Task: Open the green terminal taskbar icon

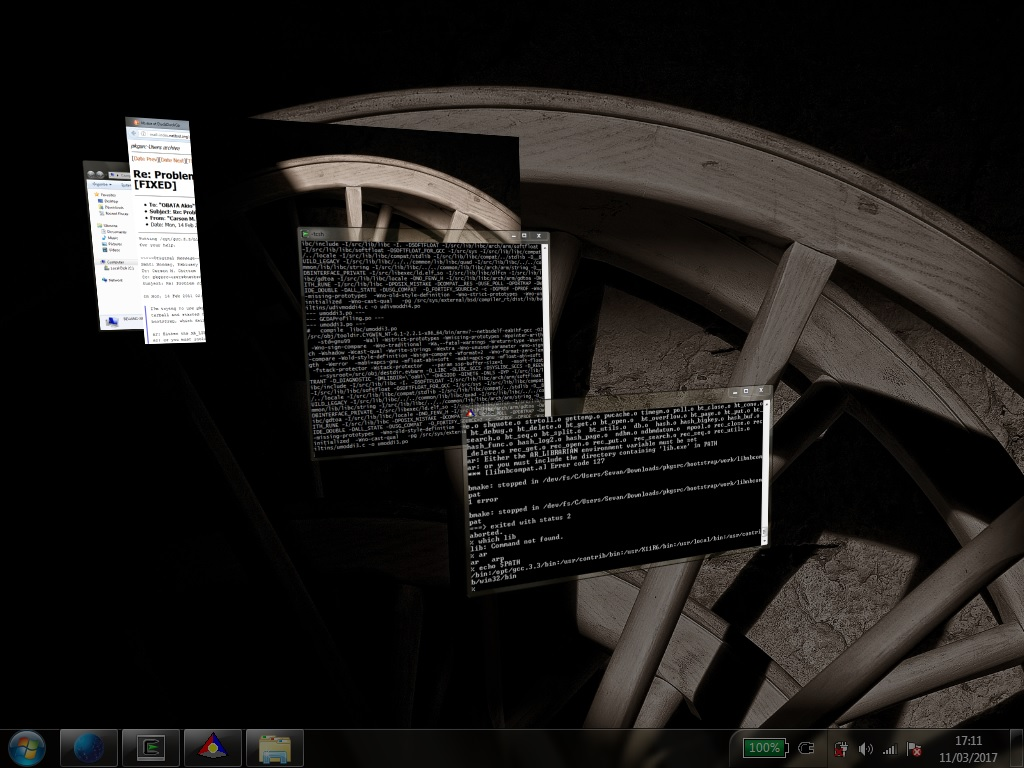Action: click(151, 748)
